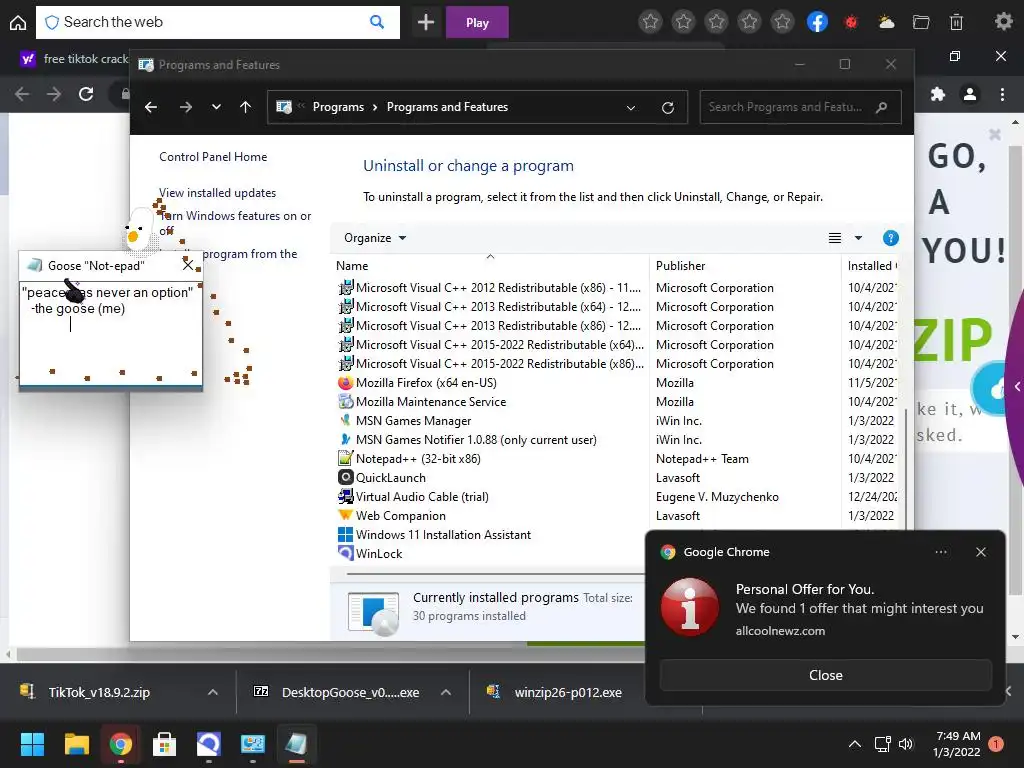Sort the list by Name column
This screenshot has height=768, width=1024.
click(490, 266)
